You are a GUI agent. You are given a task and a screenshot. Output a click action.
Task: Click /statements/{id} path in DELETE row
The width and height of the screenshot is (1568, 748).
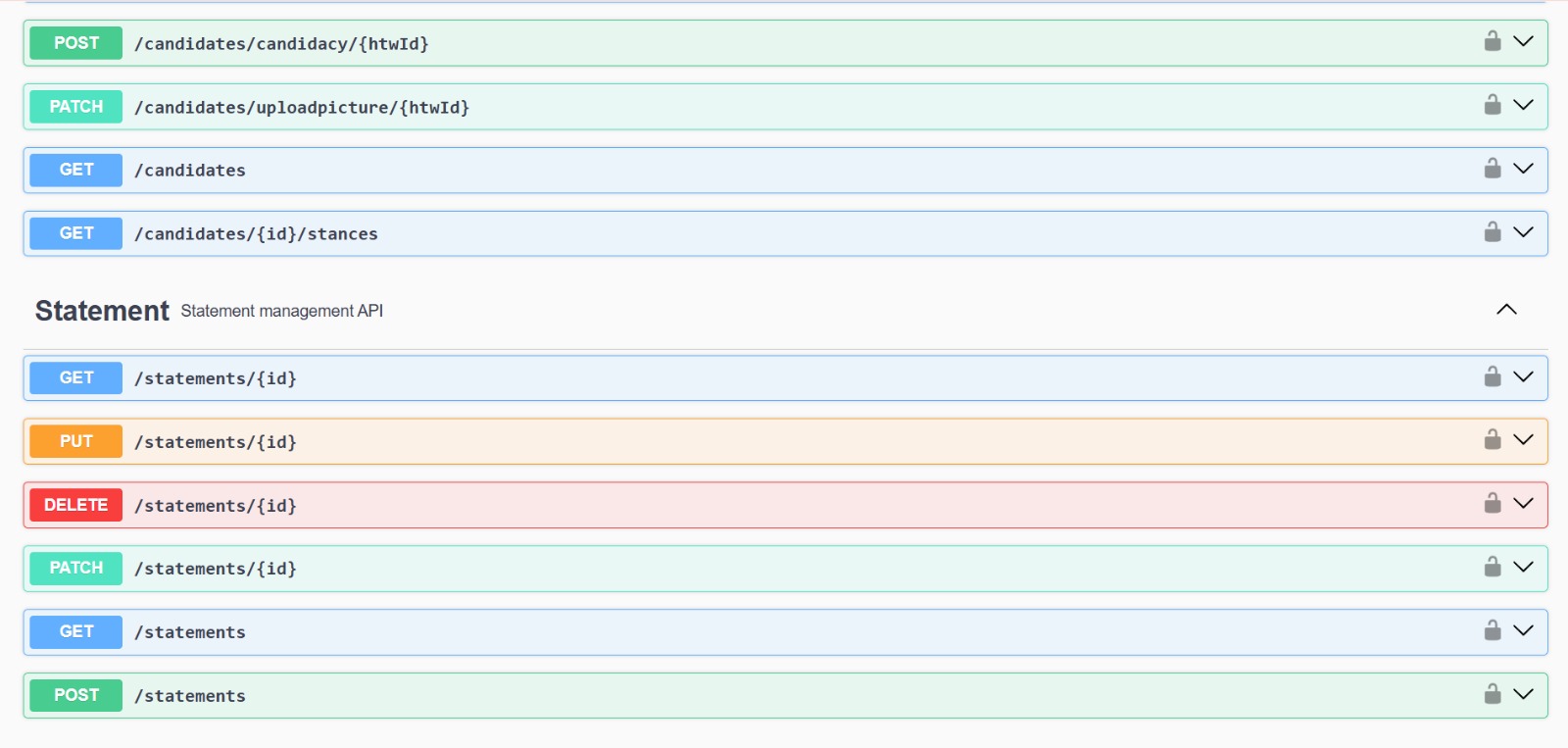click(x=216, y=506)
